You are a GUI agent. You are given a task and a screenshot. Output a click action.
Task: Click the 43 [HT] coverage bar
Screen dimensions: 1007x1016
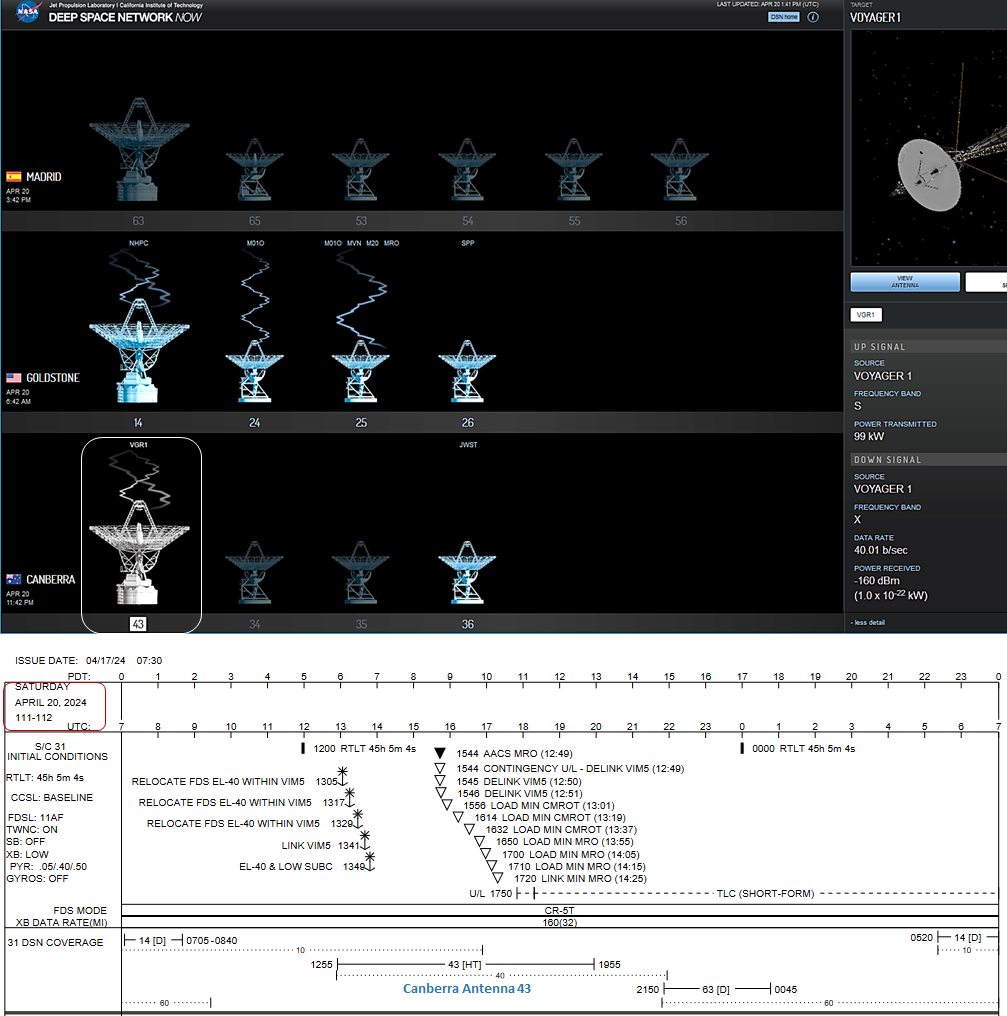click(x=466, y=964)
